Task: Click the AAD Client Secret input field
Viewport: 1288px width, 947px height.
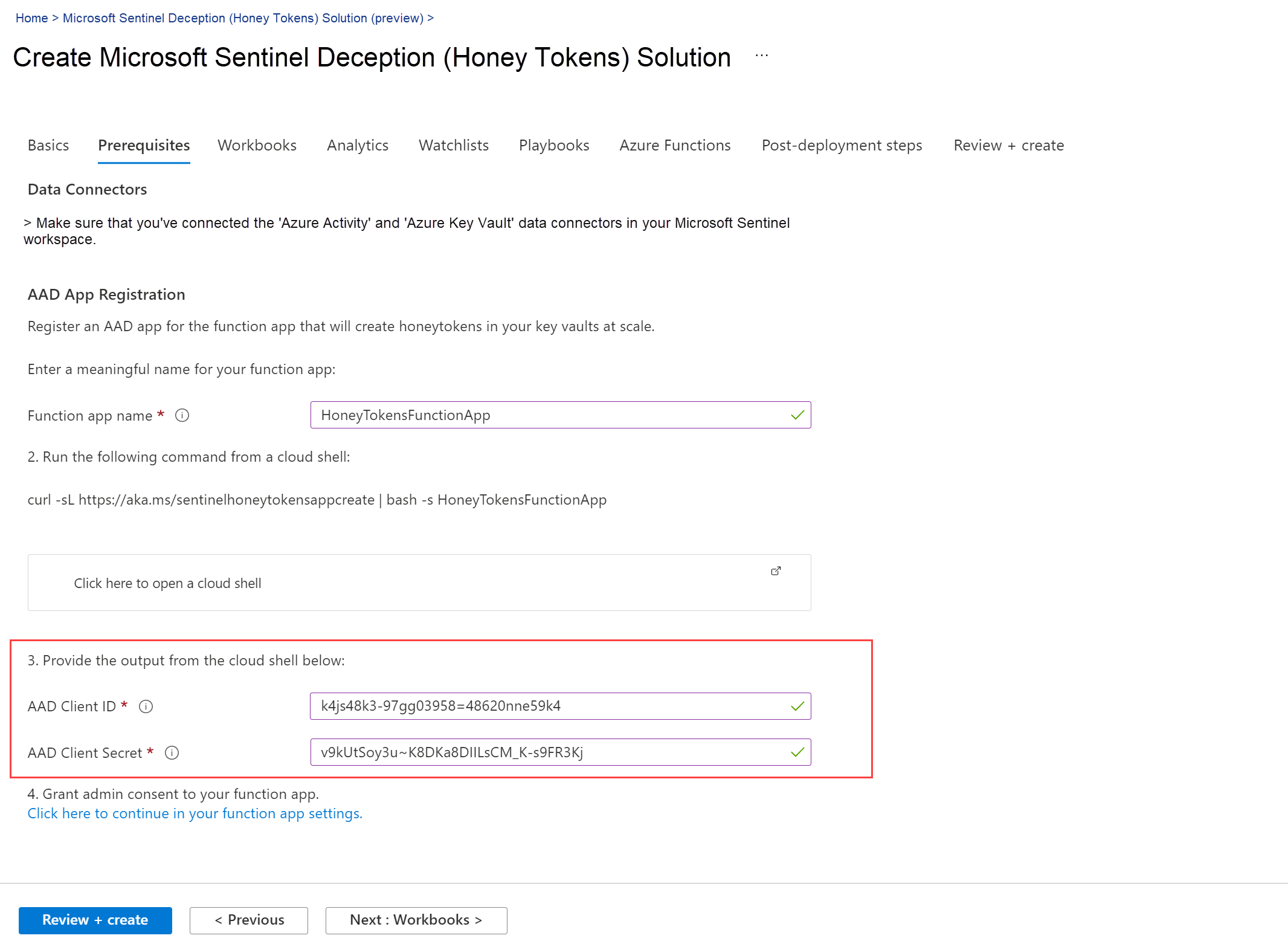Action: click(560, 751)
